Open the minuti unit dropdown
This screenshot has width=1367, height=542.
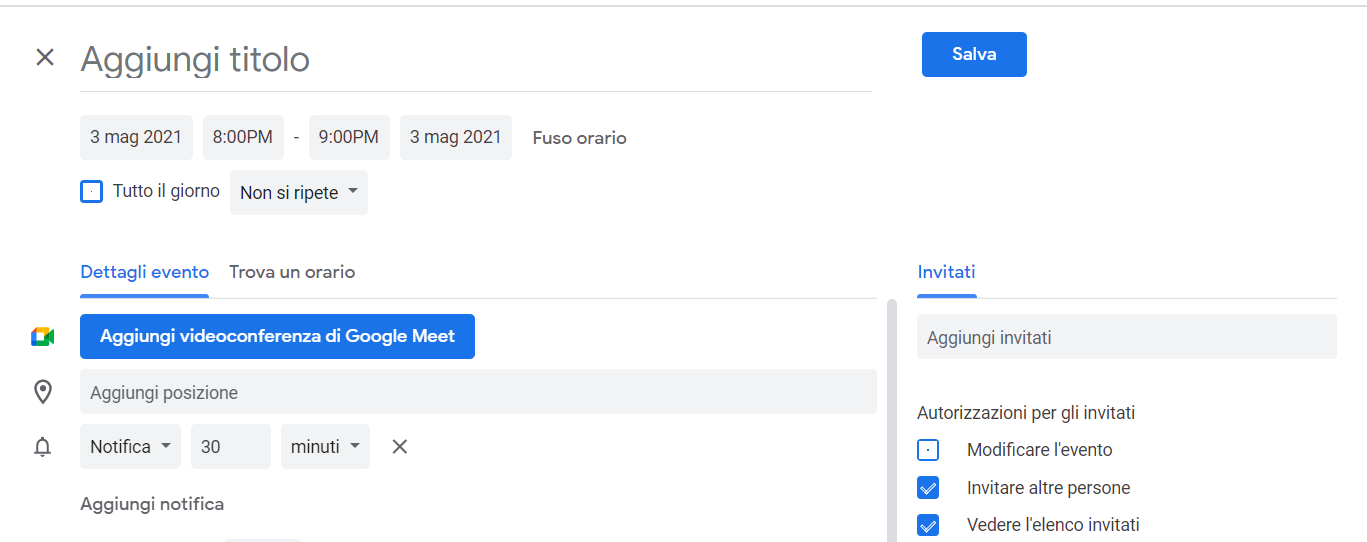[x=325, y=447]
